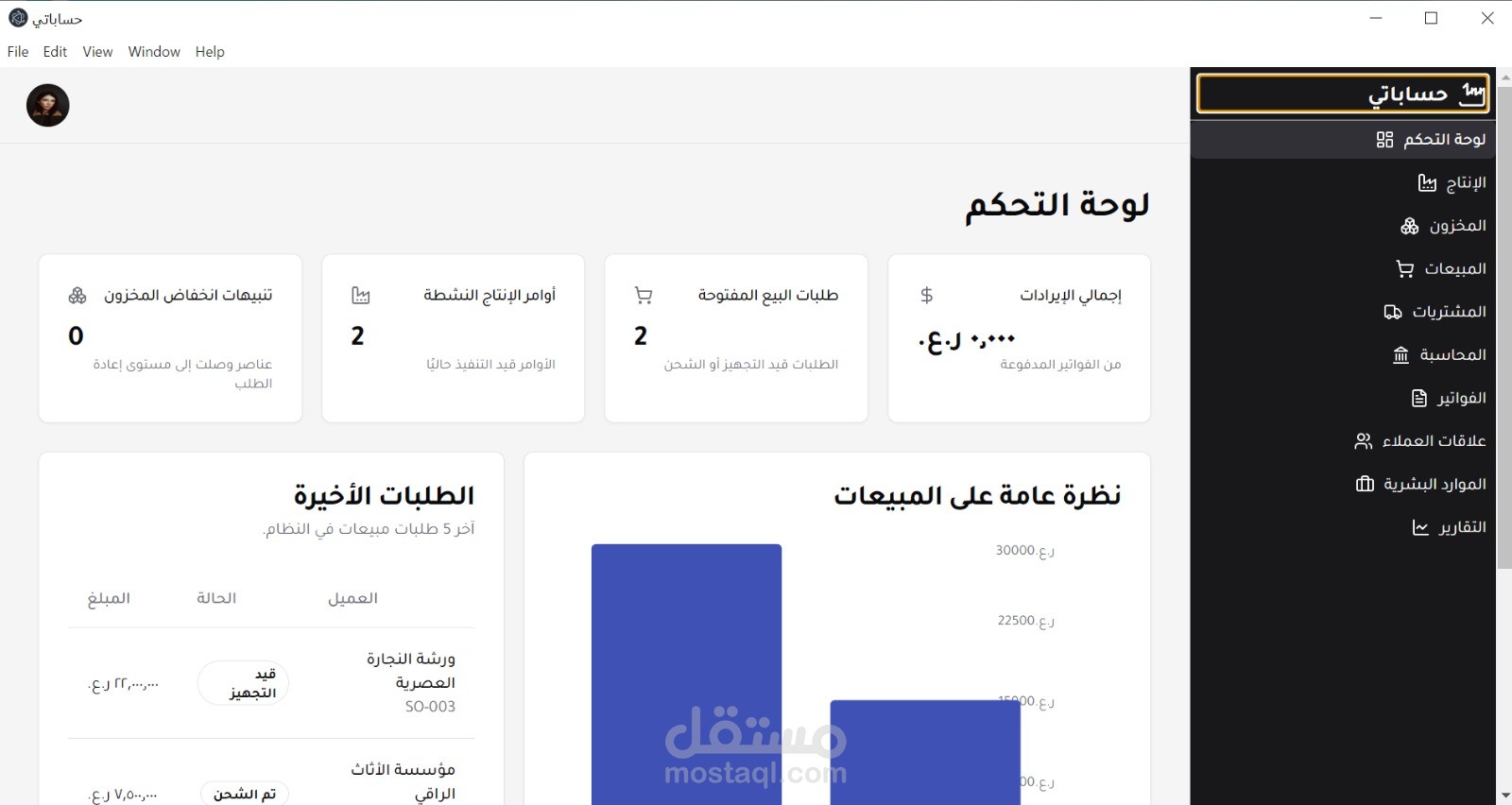Image resolution: width=1512 pixels, height=805 pixels.
Task: Navigate to المشتريات page
Action: 1343,312
